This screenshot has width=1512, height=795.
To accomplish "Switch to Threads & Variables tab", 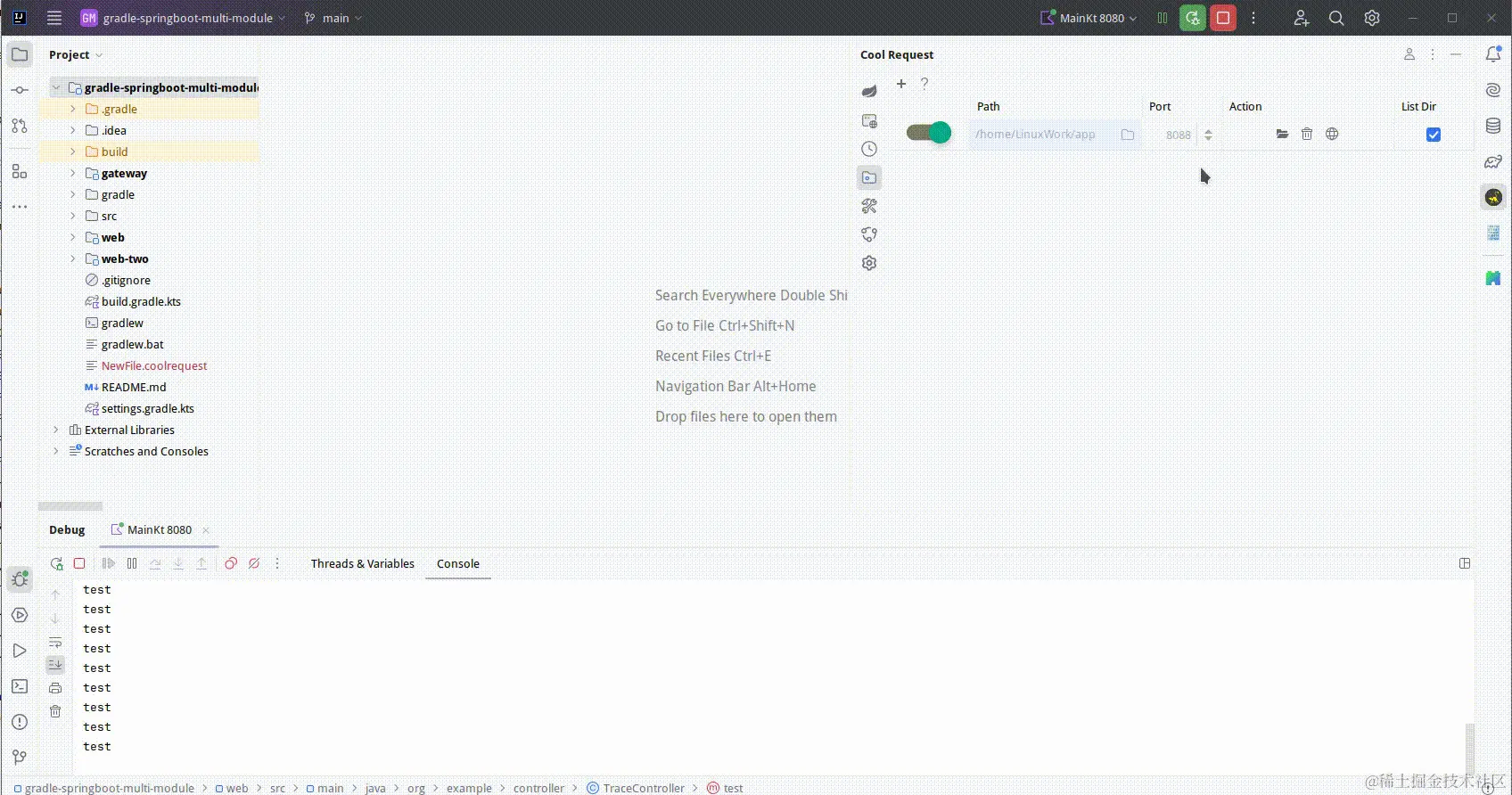I will (x=362, y=563).
